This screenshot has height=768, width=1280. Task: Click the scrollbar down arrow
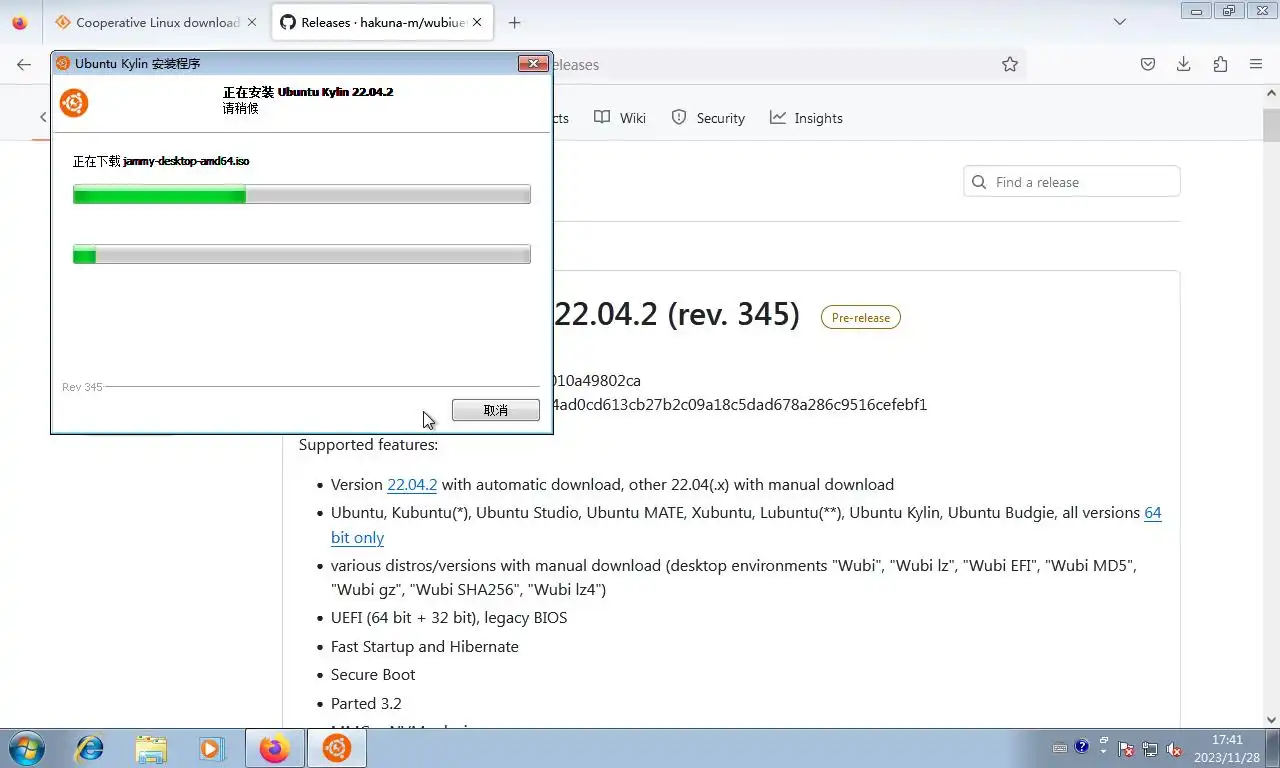tap(1272, 720)
